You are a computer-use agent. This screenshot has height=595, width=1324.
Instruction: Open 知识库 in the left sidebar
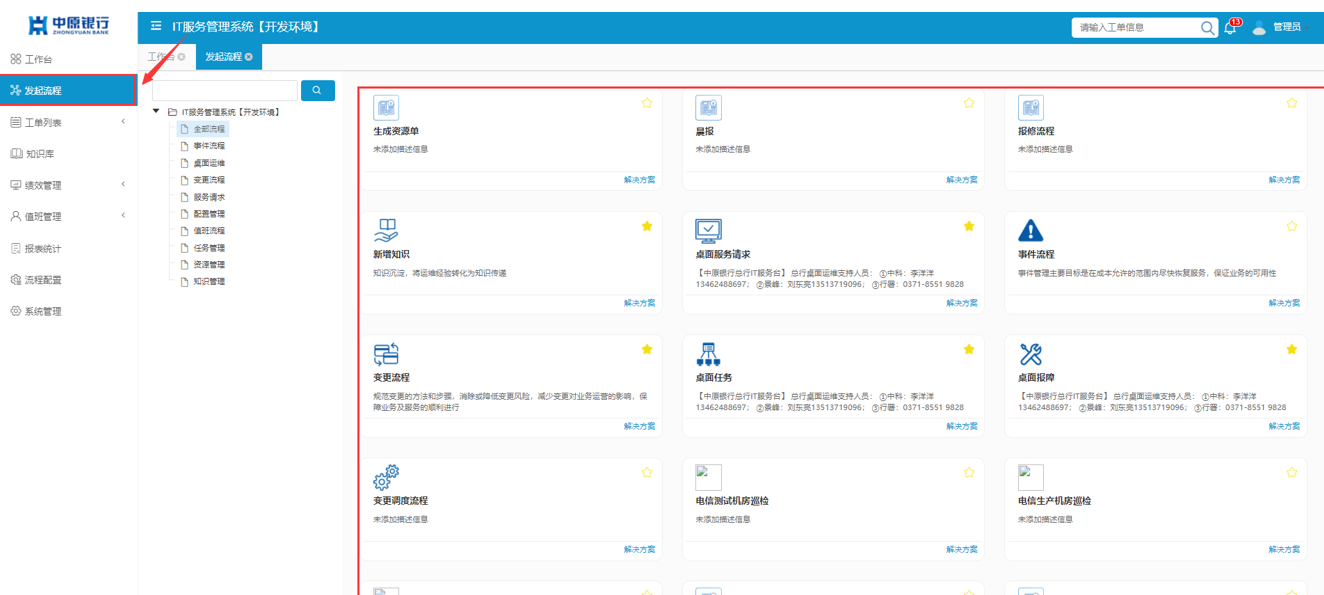(40, 154)
